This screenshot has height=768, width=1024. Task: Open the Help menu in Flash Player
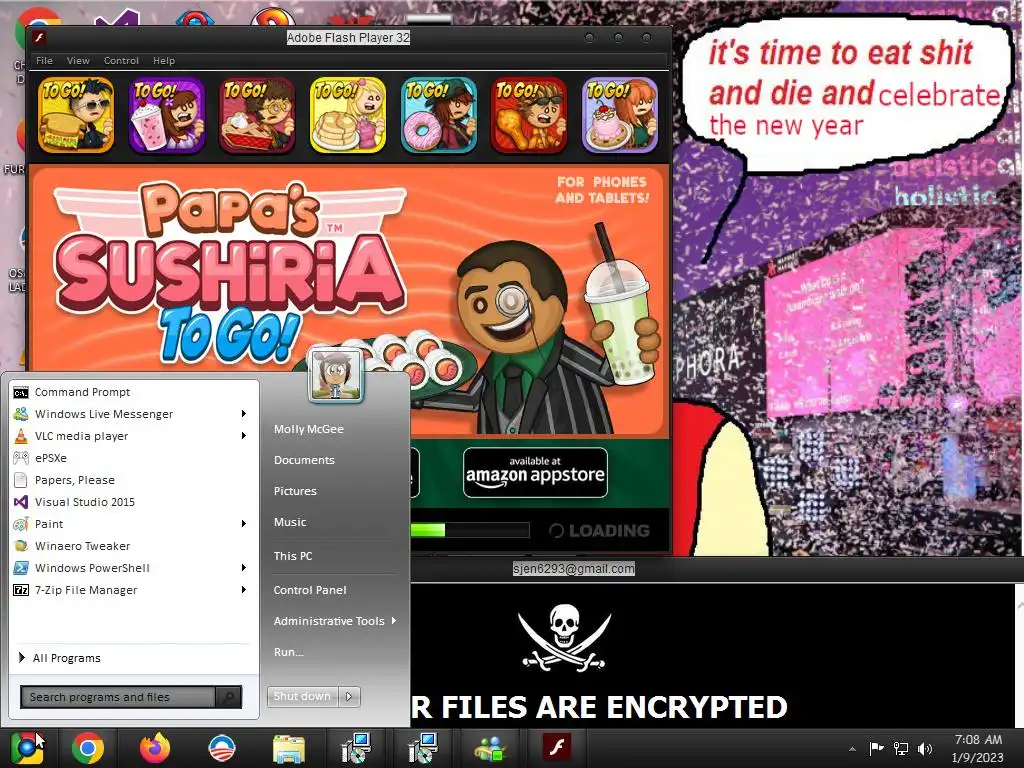pos(164,61)
